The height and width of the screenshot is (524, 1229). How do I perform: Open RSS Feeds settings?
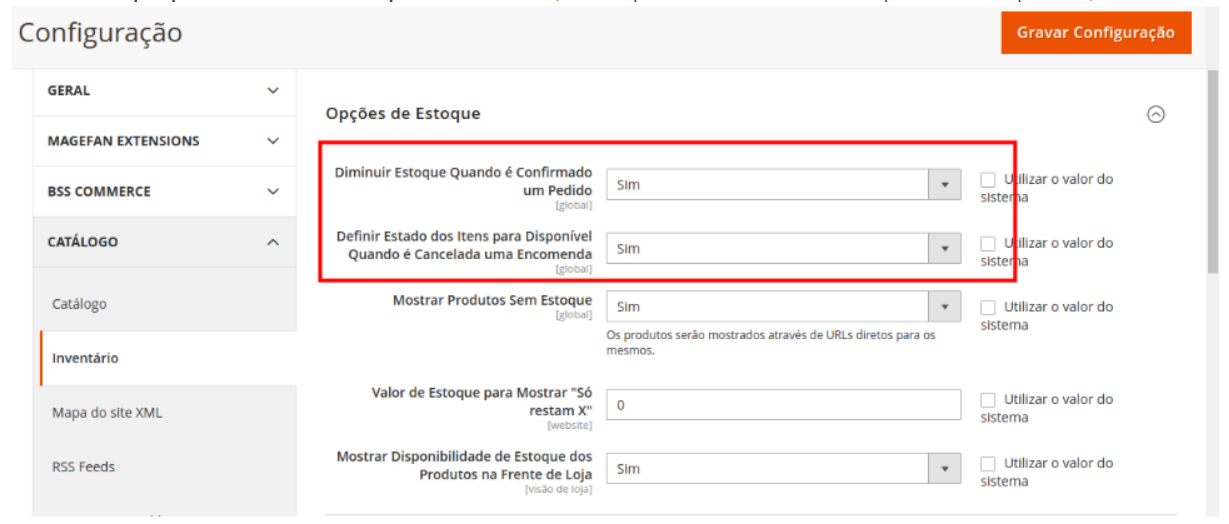pos(83,466)
